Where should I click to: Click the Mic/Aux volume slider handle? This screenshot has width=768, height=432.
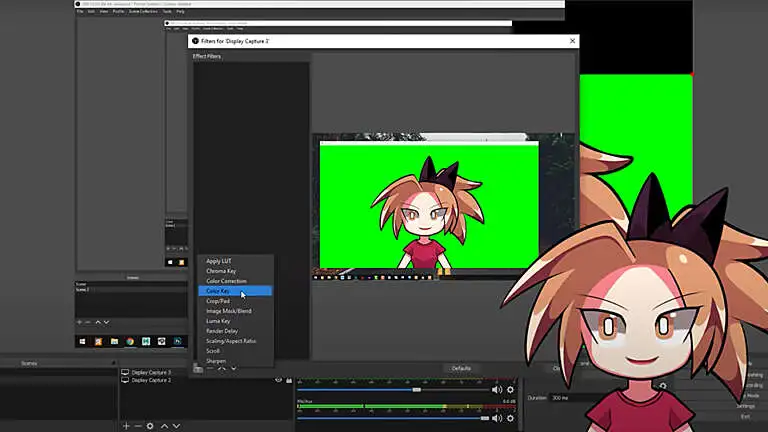(x=485, y=418)
